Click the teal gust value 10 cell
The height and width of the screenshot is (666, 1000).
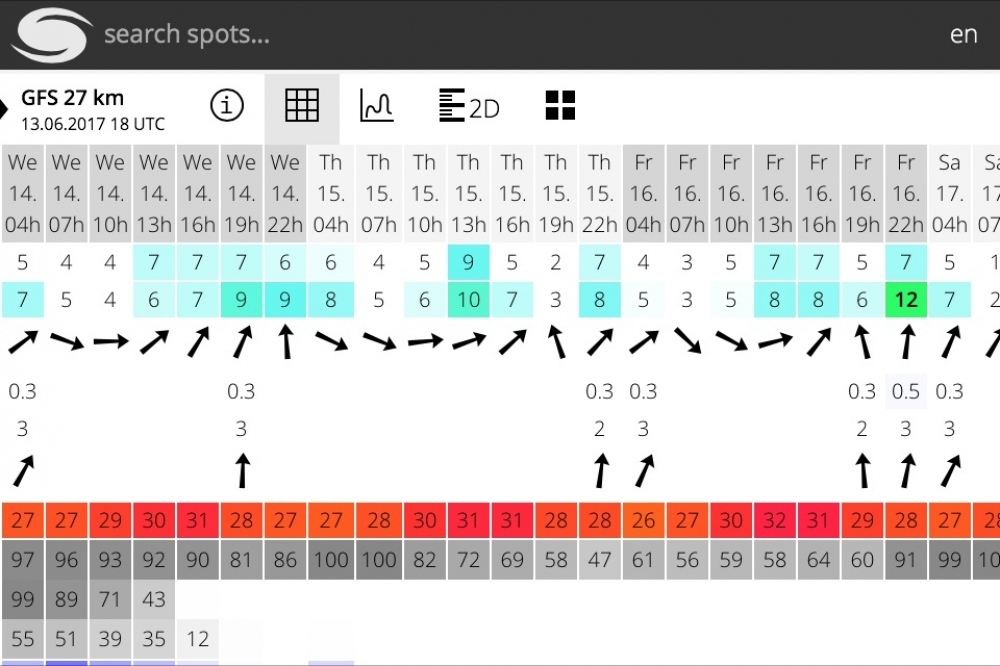(x=468, y=299)
